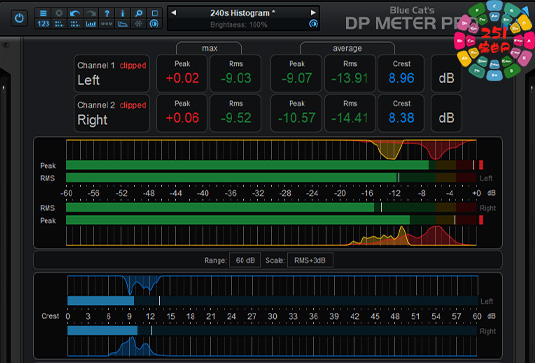Viewport: 535px width, 363px height.
Task: Click the red clip LED on Right Peak meter
Action: click(481, 220)
